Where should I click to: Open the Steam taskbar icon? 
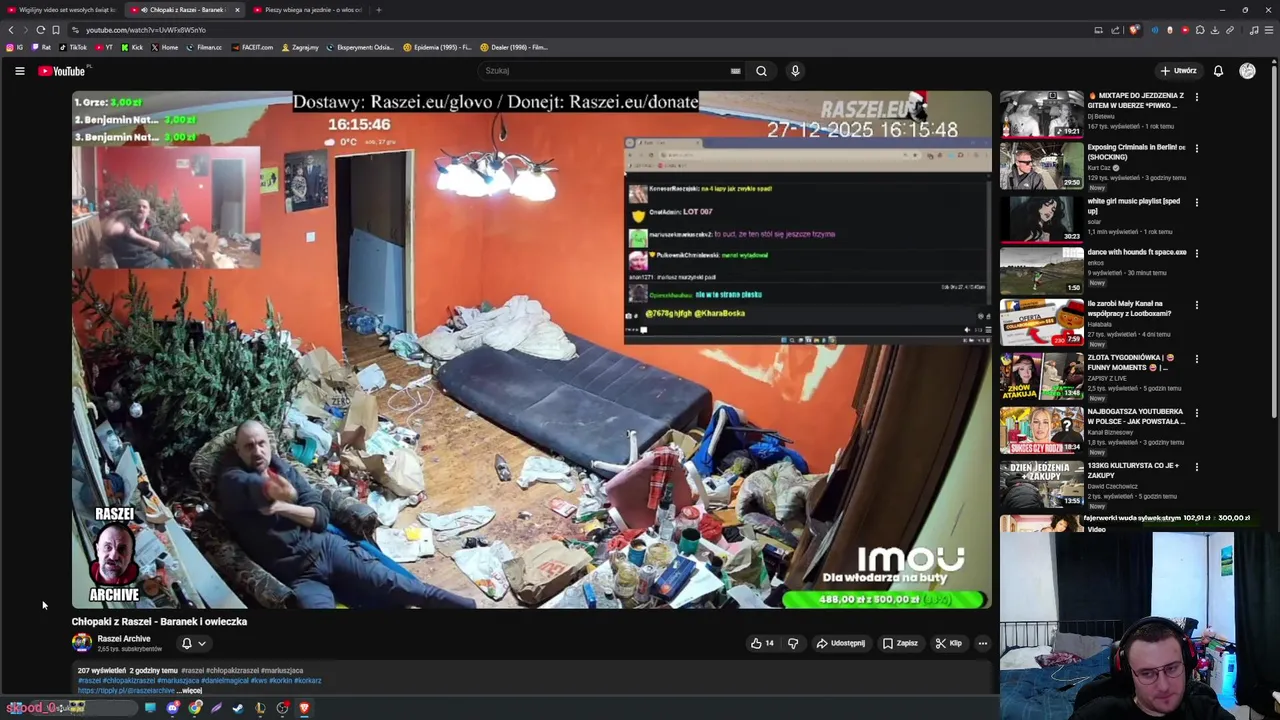(238, 708)
